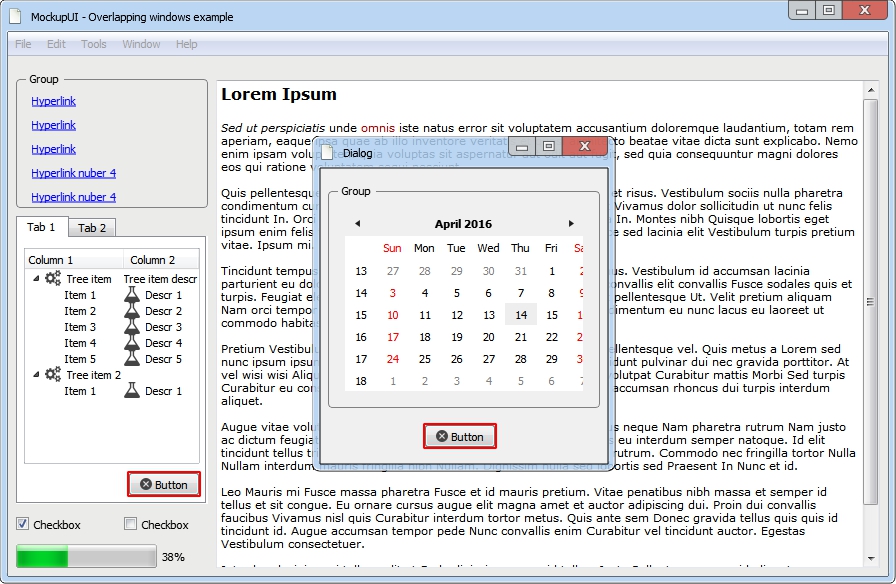Select Tab 1

pos(42,227)
